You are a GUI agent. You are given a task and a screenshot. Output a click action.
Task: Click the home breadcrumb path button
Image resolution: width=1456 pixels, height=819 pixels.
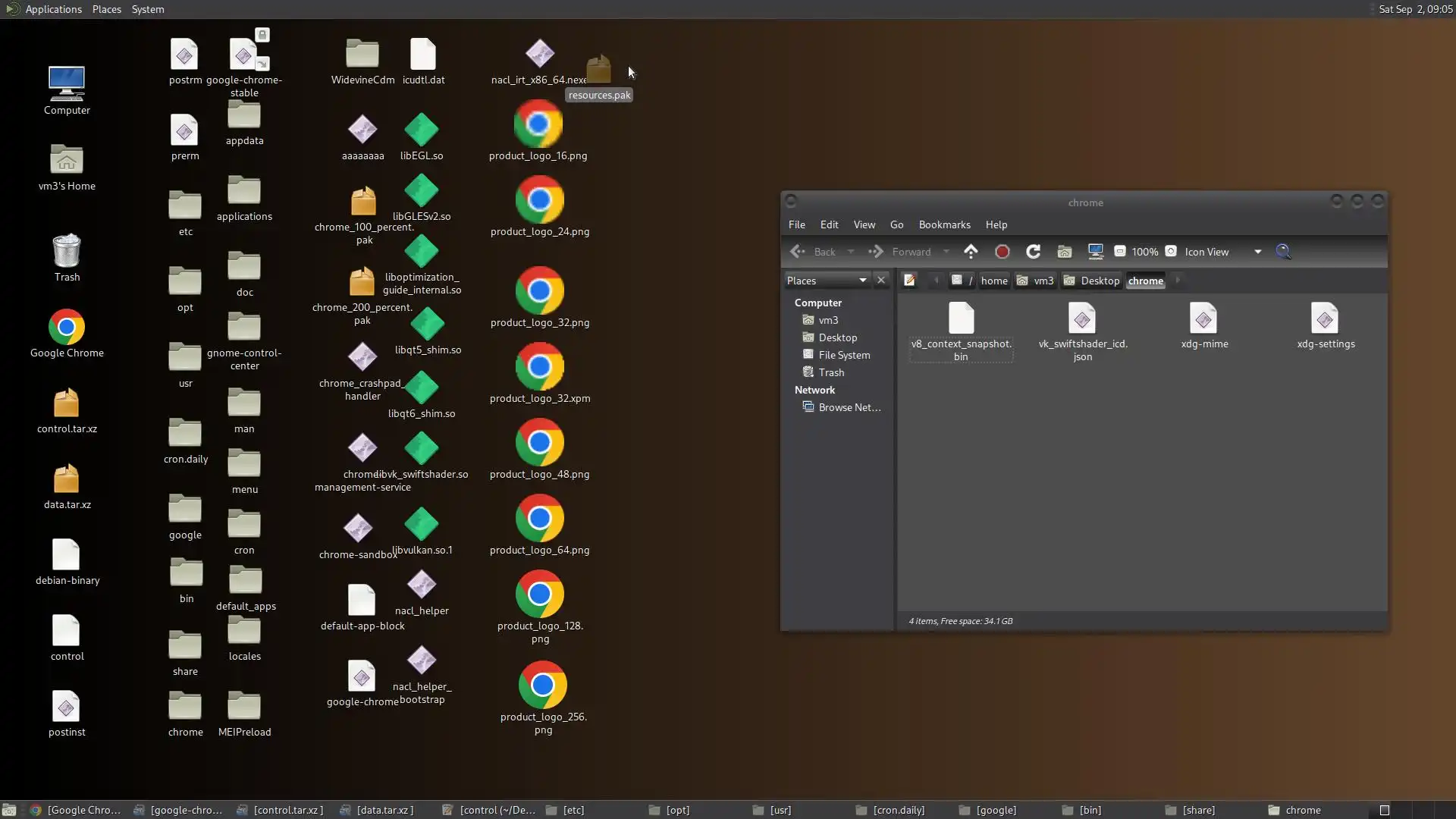[993, 281]
